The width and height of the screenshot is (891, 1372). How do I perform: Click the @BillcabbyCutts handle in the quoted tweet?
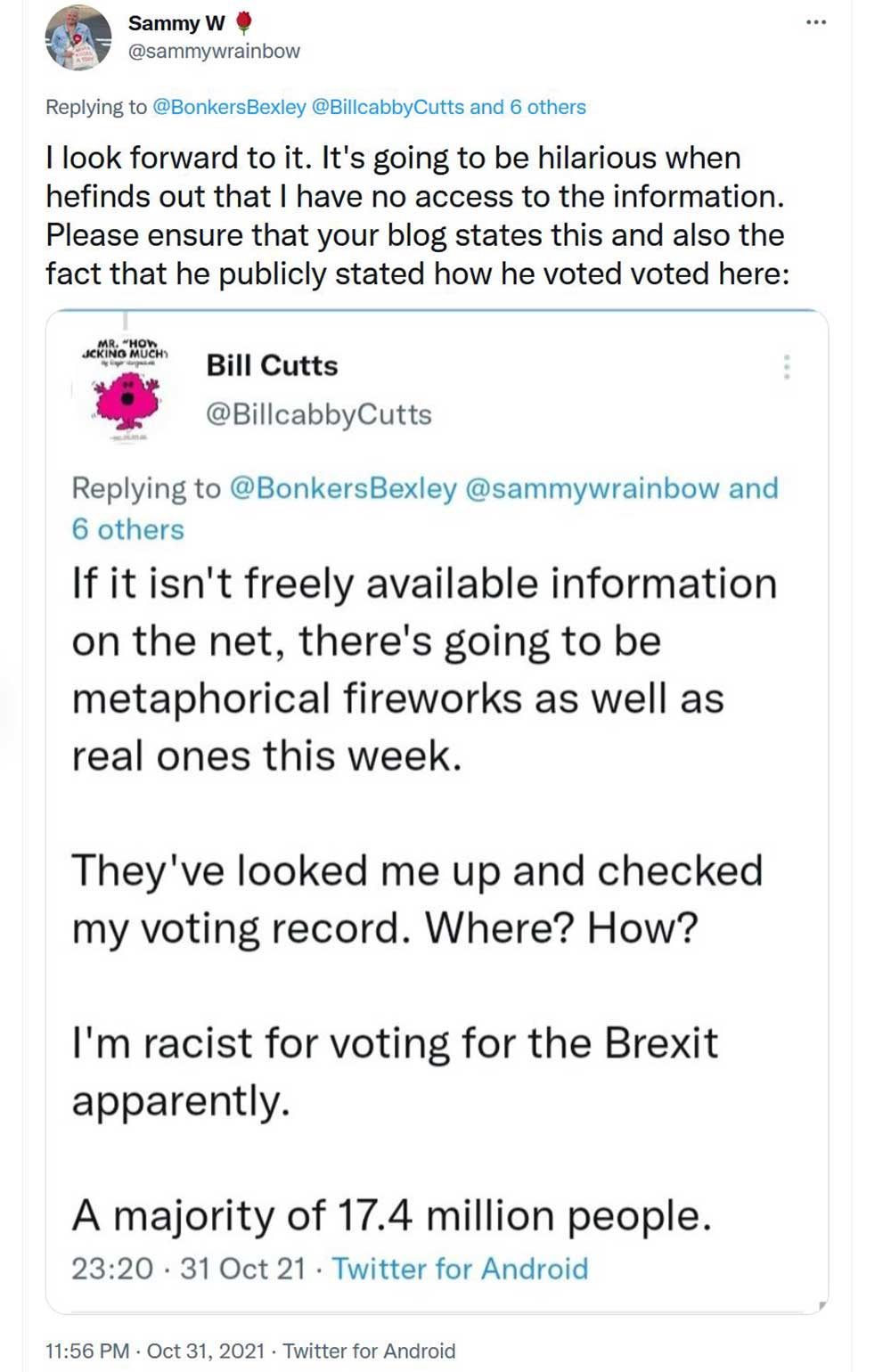point(318,414)
